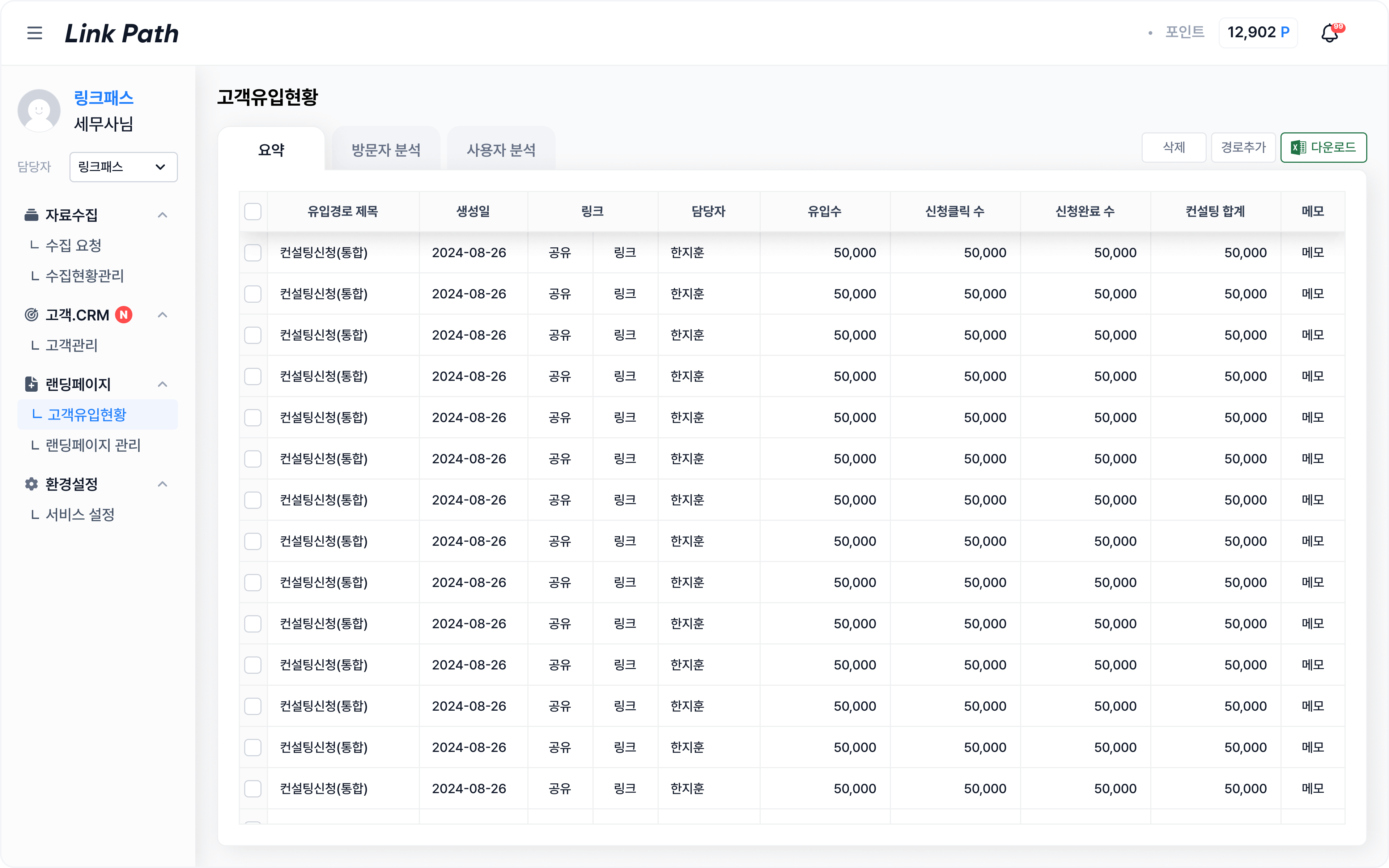Click 링크 in the third table row
The height and width of the screenshot is (868, 1389).
tap(625, 335)
